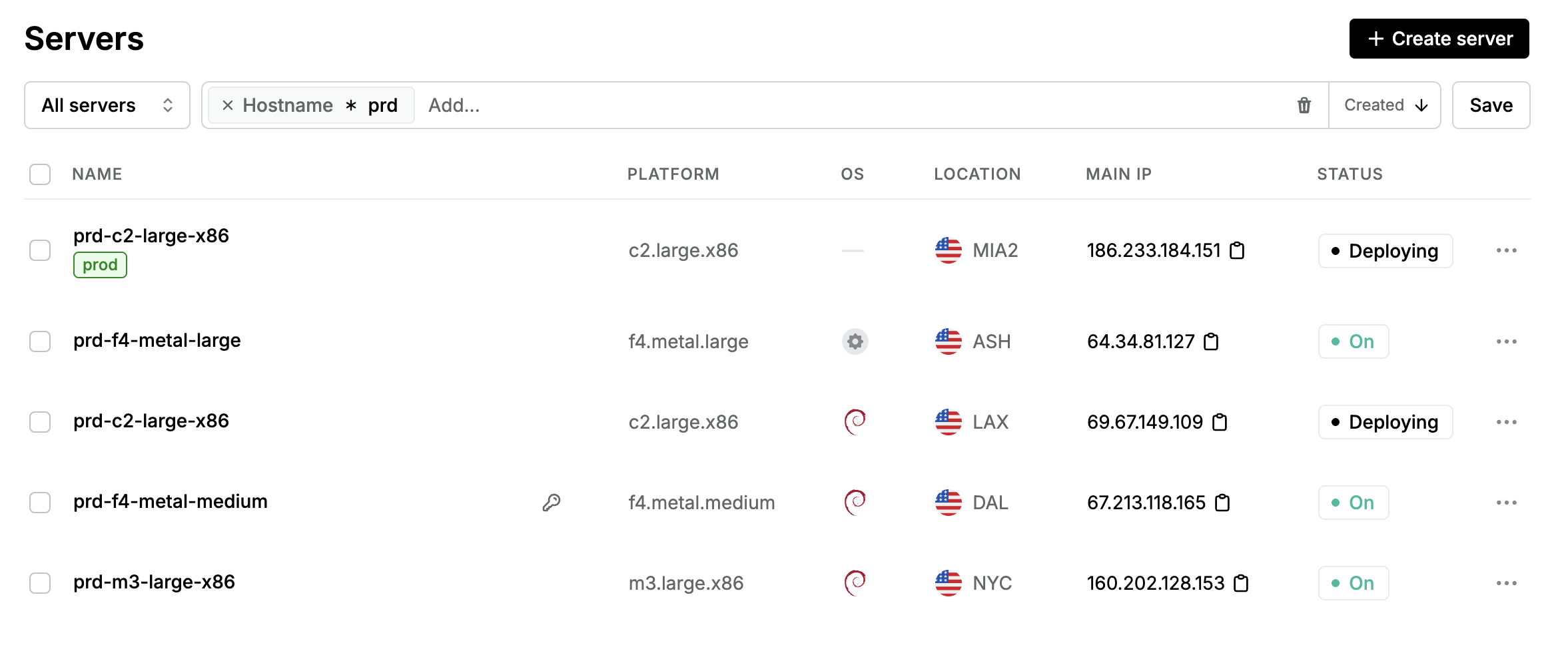Image resolution: width=1568 pixels, height=663 pixels.
Task: Click the Create server button
Action: pyautogui.click(x=1439, y=39)
